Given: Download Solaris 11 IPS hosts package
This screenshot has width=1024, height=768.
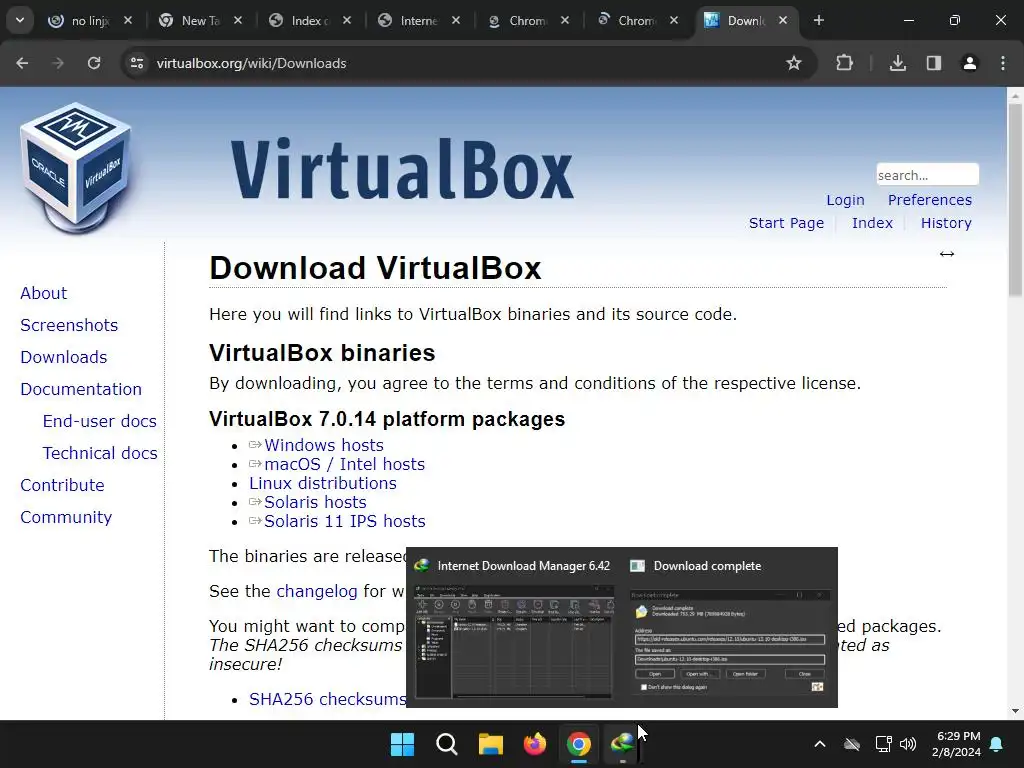Looking at the screenshot, I should (345, 521).
